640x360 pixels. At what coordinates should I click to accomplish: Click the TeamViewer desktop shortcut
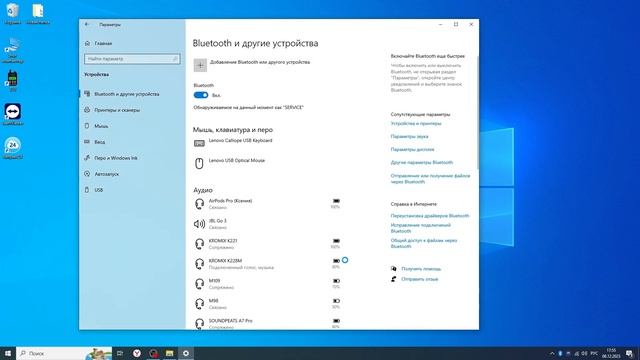[13, 114]
